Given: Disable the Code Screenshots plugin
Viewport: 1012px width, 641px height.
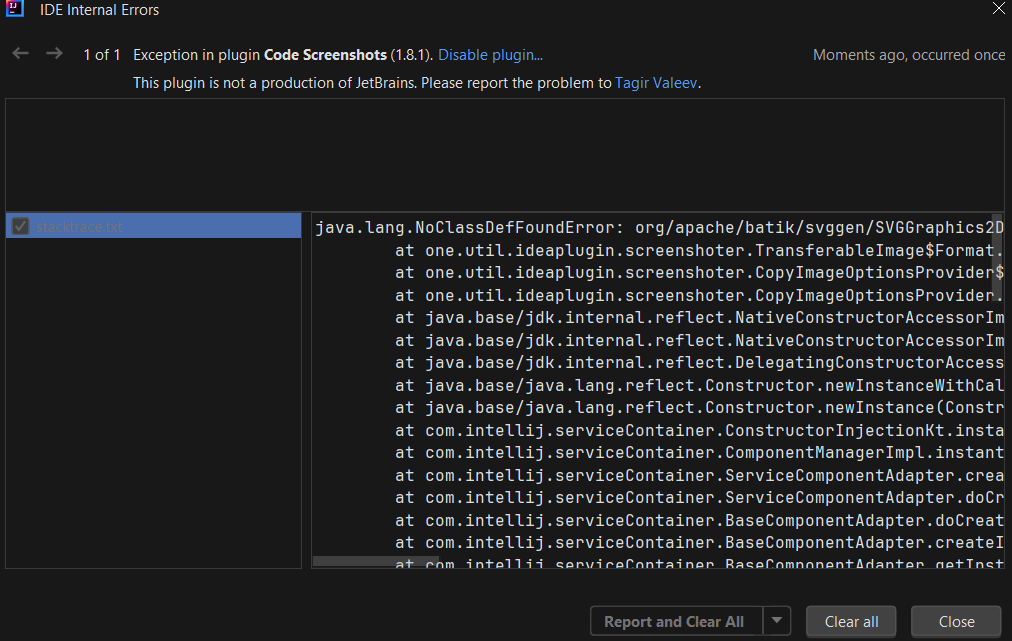Looking at the screenshot, I should point(489,54).
